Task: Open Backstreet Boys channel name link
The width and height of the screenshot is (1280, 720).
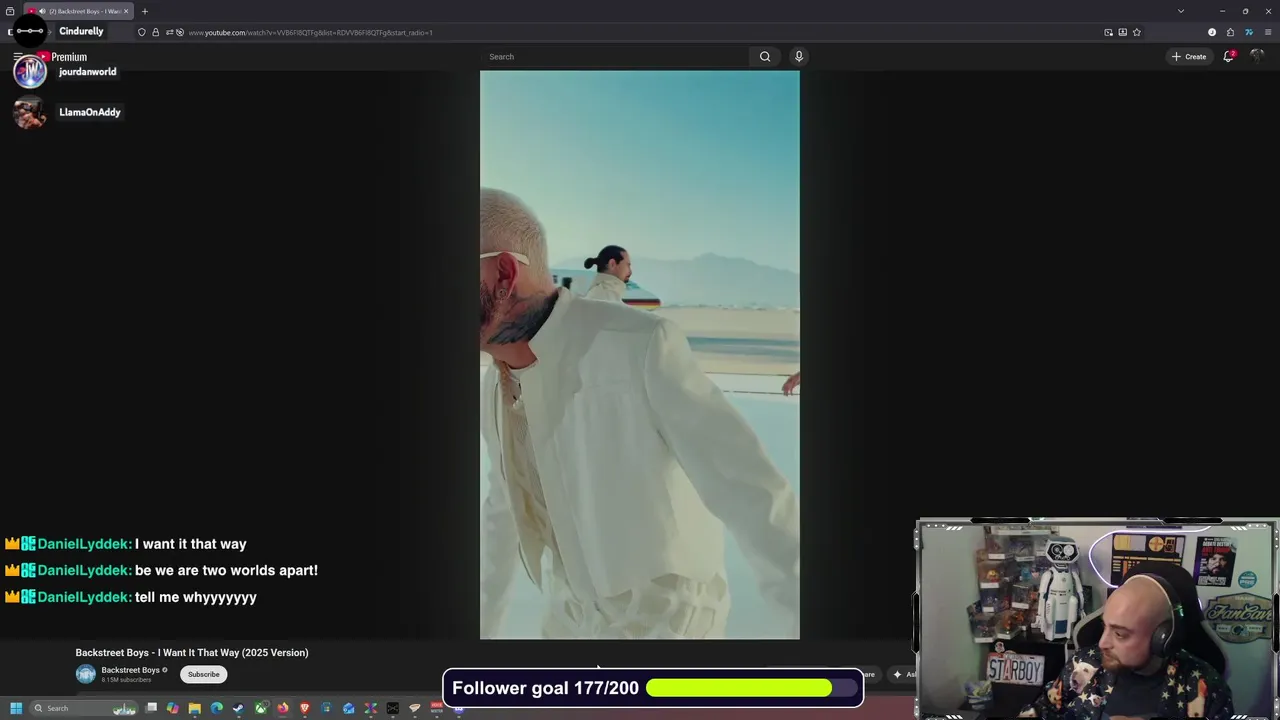Action: pos(130,670)
